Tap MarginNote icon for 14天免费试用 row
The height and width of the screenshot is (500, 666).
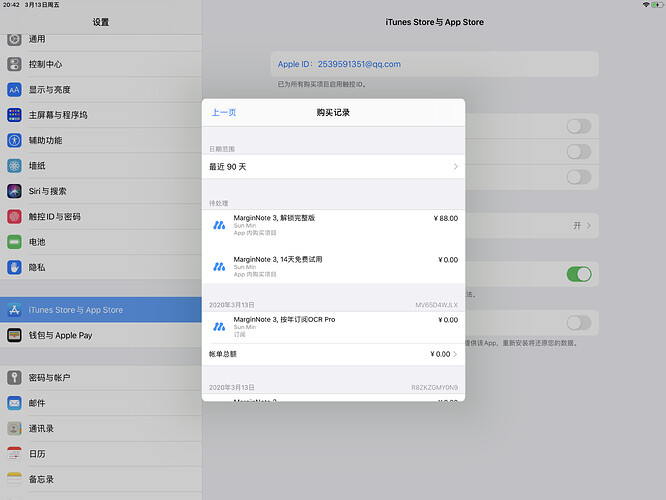click(219, 267)
